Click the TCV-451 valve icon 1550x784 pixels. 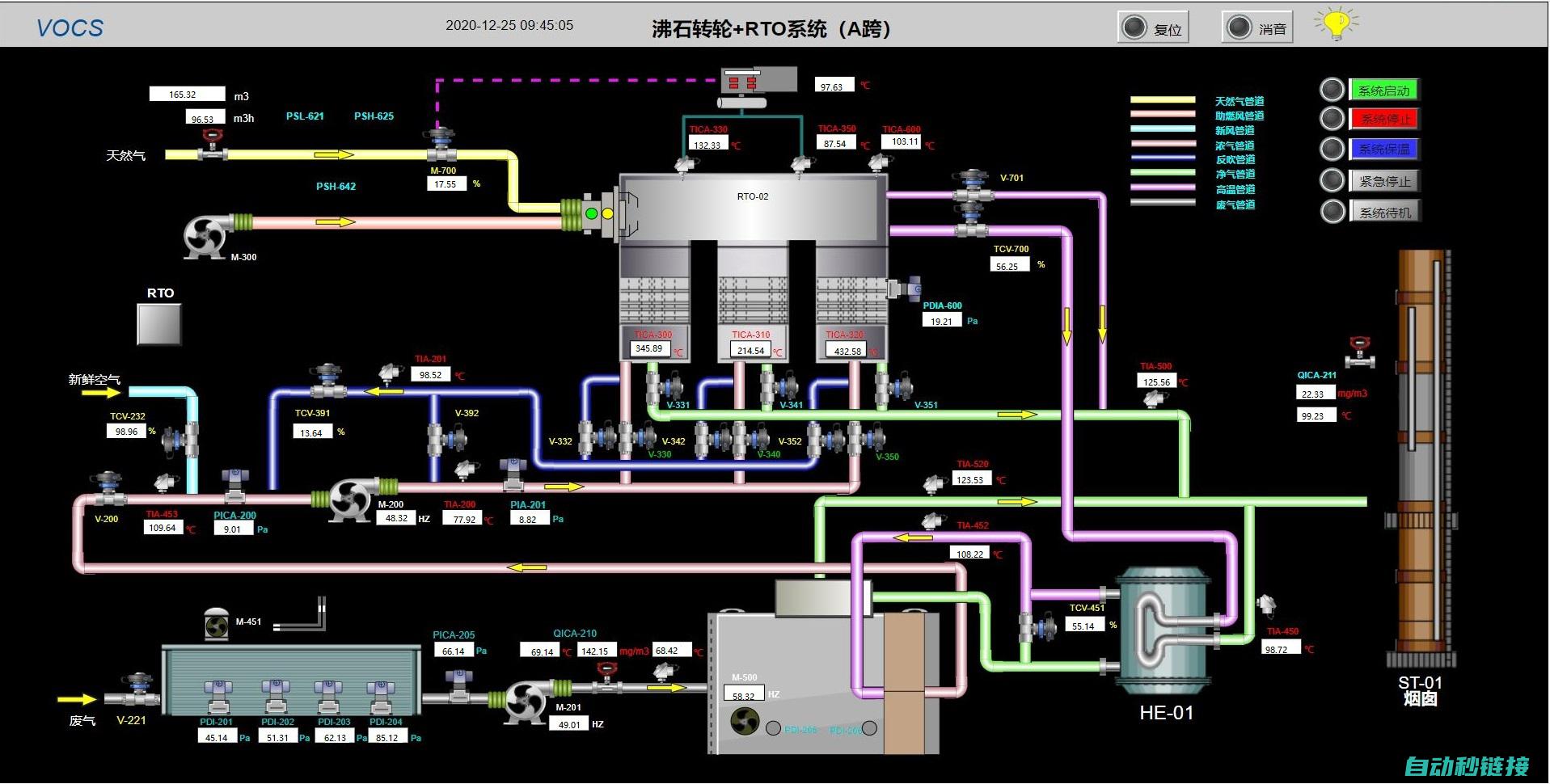click(1037, 627)
